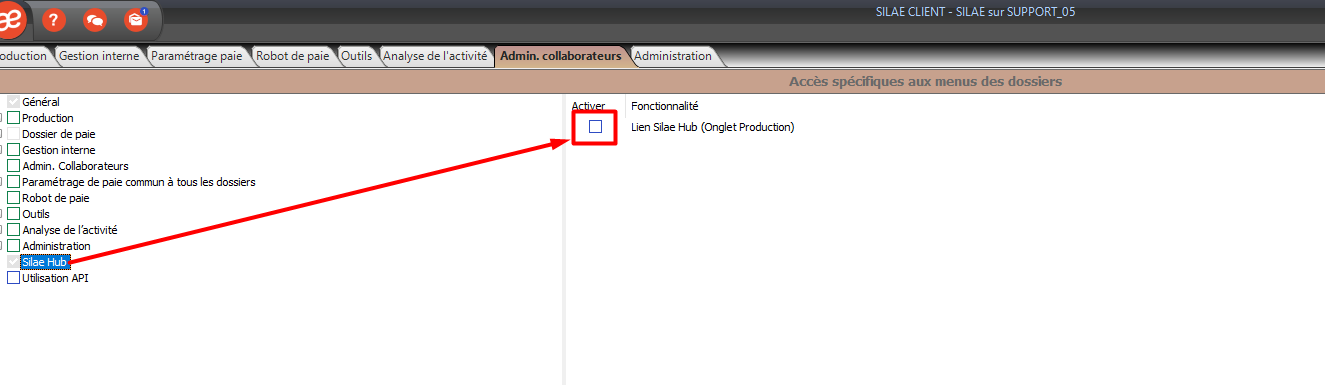Check Paramétrage de paie commun checkbox
Screen dimensions: 1325x385
(13, 182)
